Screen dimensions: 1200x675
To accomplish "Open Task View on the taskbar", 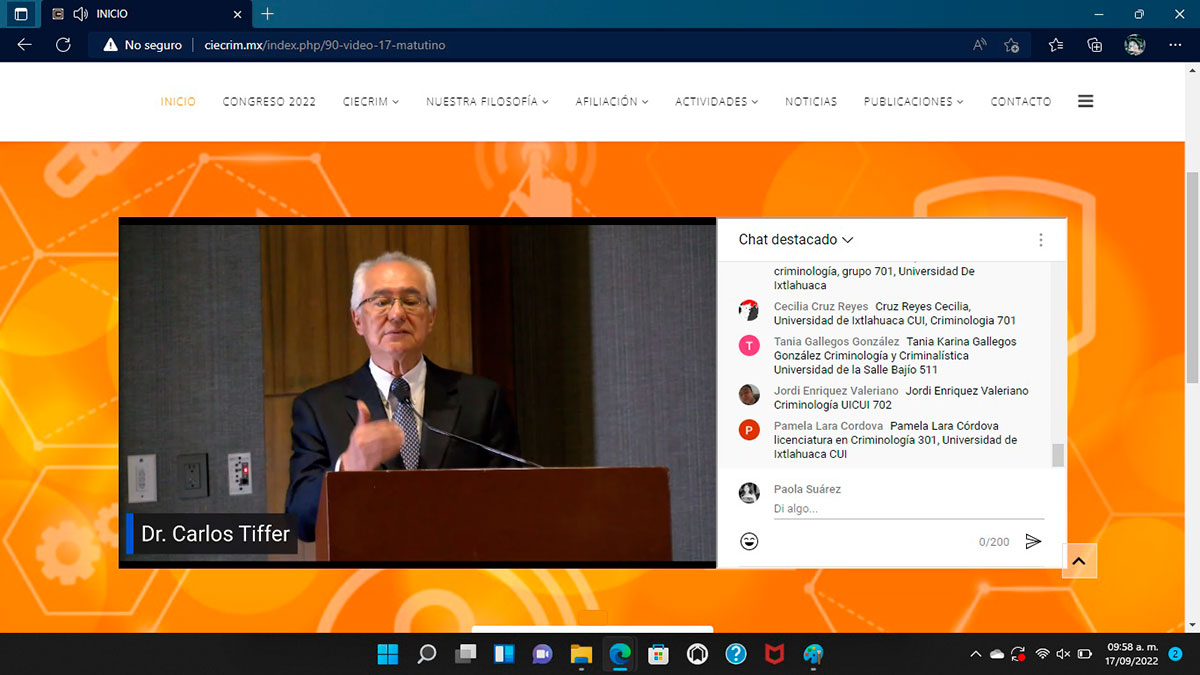I will [x=465, y=655].
